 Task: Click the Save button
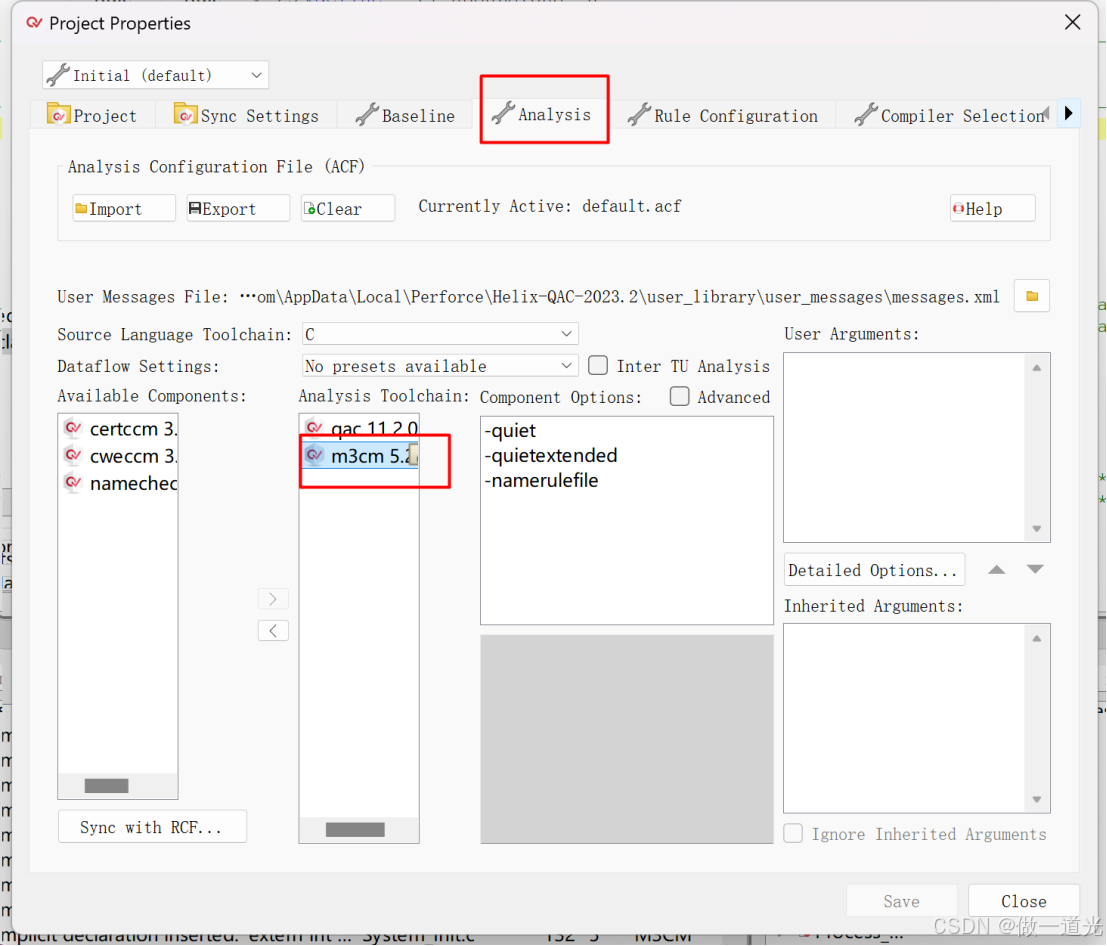point(902,901)
